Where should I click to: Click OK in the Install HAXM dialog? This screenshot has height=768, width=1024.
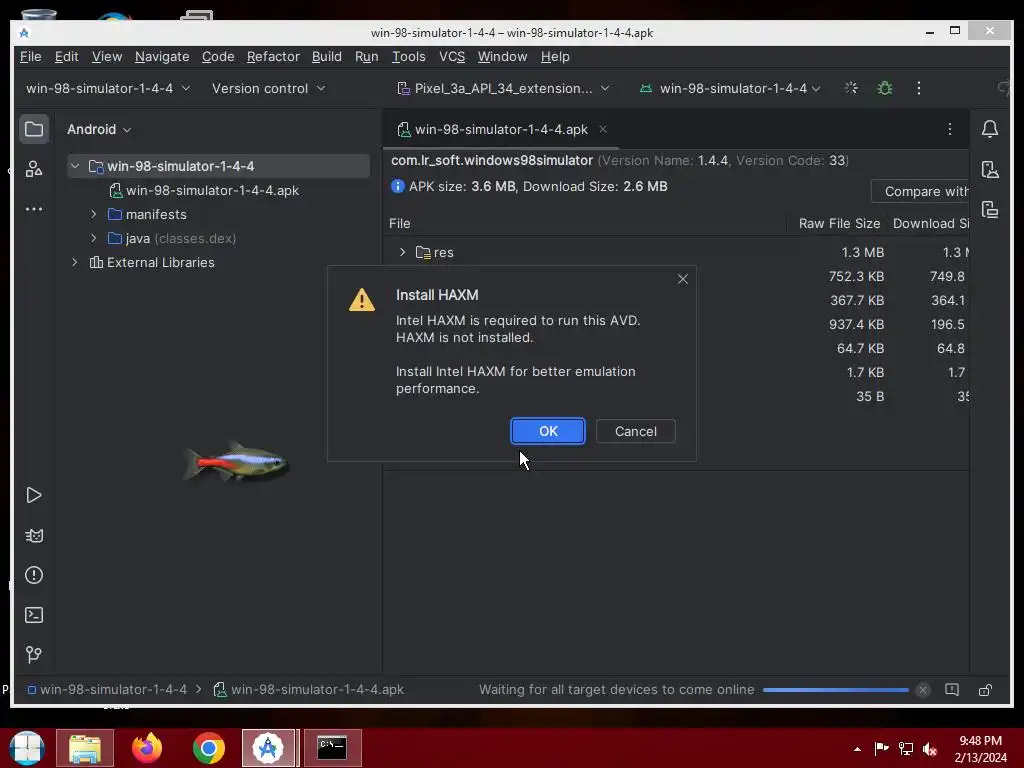[548, 431]
